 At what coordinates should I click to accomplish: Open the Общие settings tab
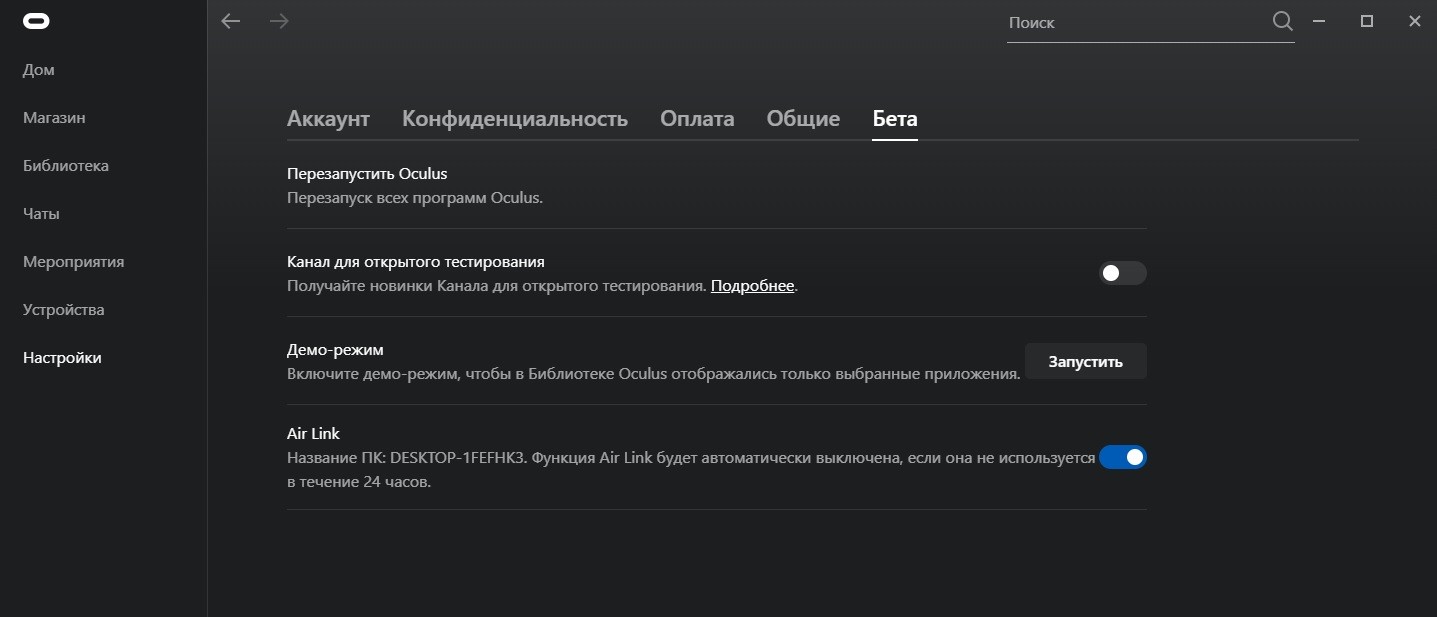coord(803,119)
